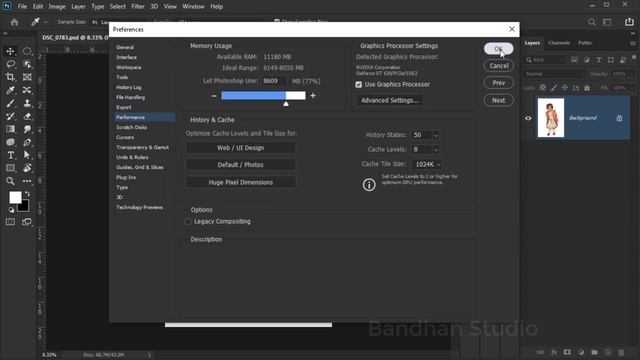Image resolution: width=640 pixels, height=360 pixels.
Task: Select the Lasso tool
Action: [x=10, y=64]
